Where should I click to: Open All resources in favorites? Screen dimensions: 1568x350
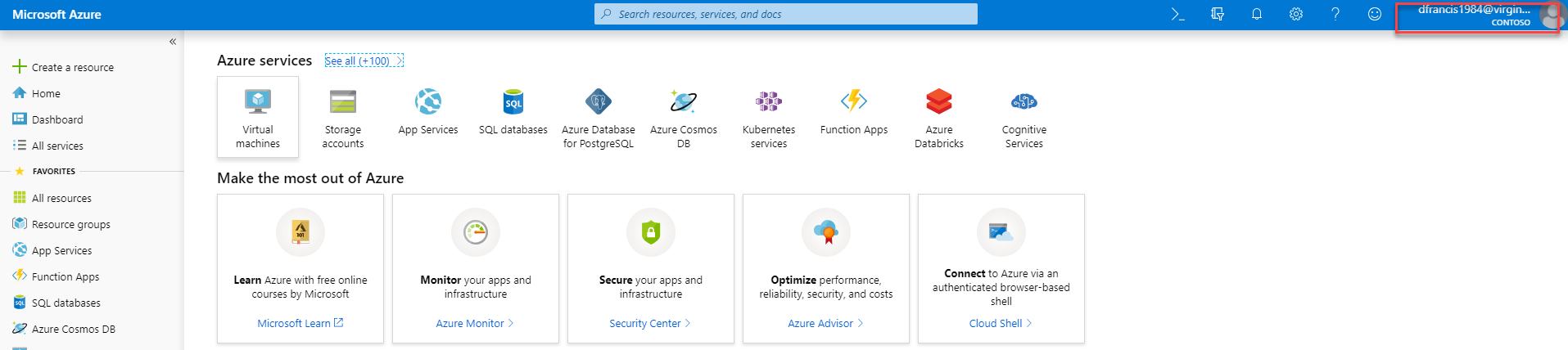tap(52, 198)
